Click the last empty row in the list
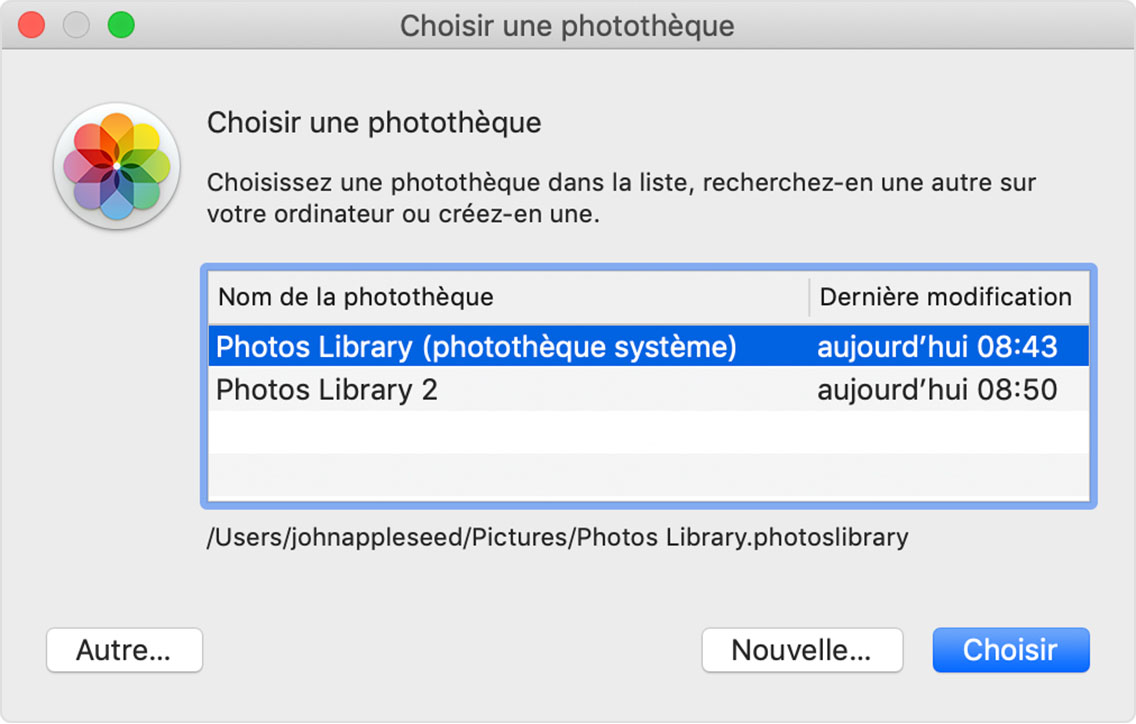Image resolution: width=1136 pixels, height=724 pixels. (x=648, y=475)
